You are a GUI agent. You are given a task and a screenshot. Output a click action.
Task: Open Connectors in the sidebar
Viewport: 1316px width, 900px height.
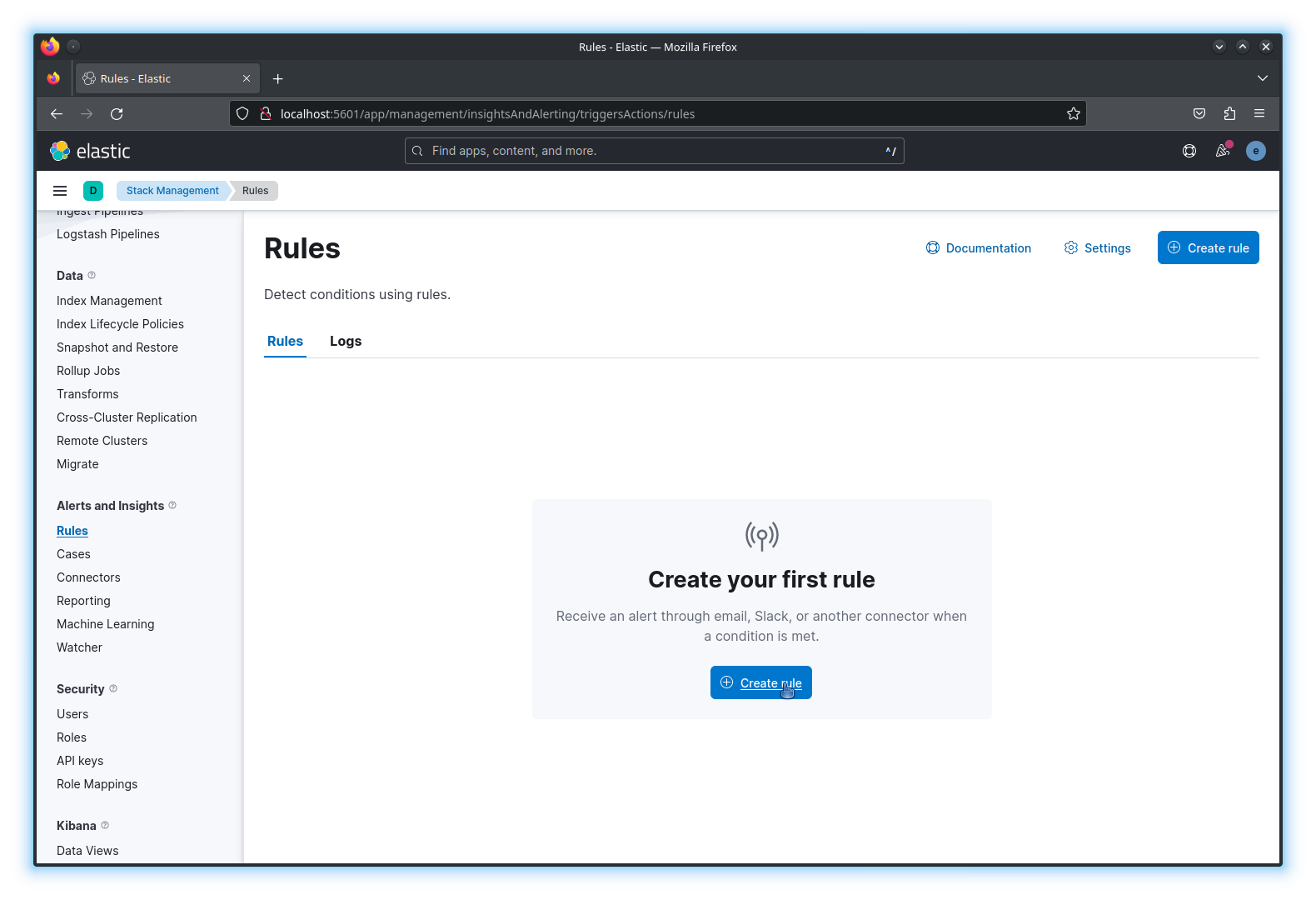pos(88,577)
